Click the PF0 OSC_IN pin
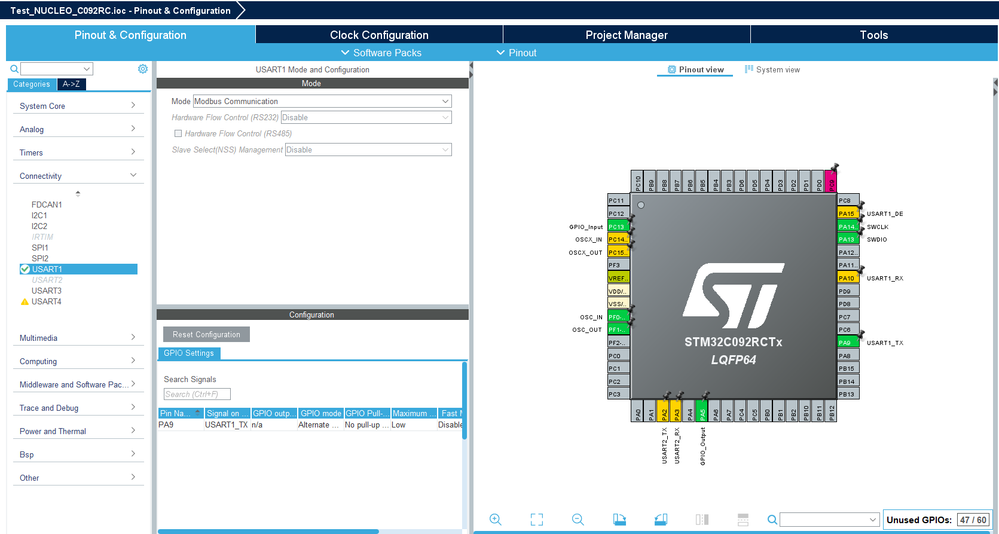Screen dimensions: 999x534 pos(618,317)
